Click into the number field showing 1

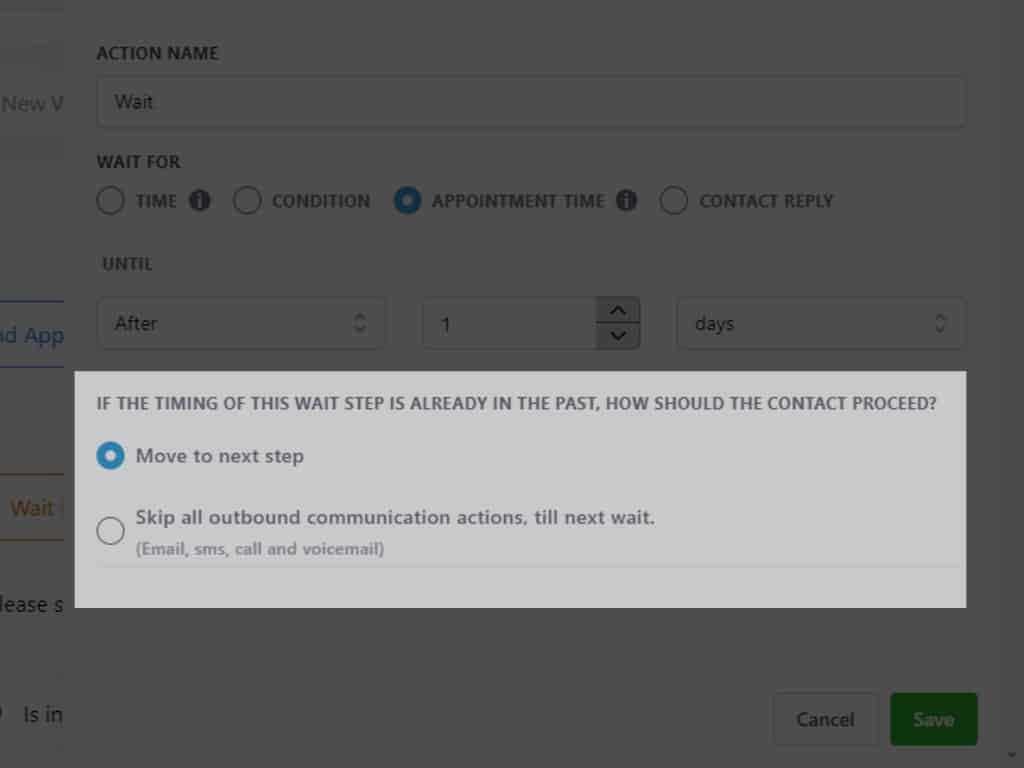[508, 323]
